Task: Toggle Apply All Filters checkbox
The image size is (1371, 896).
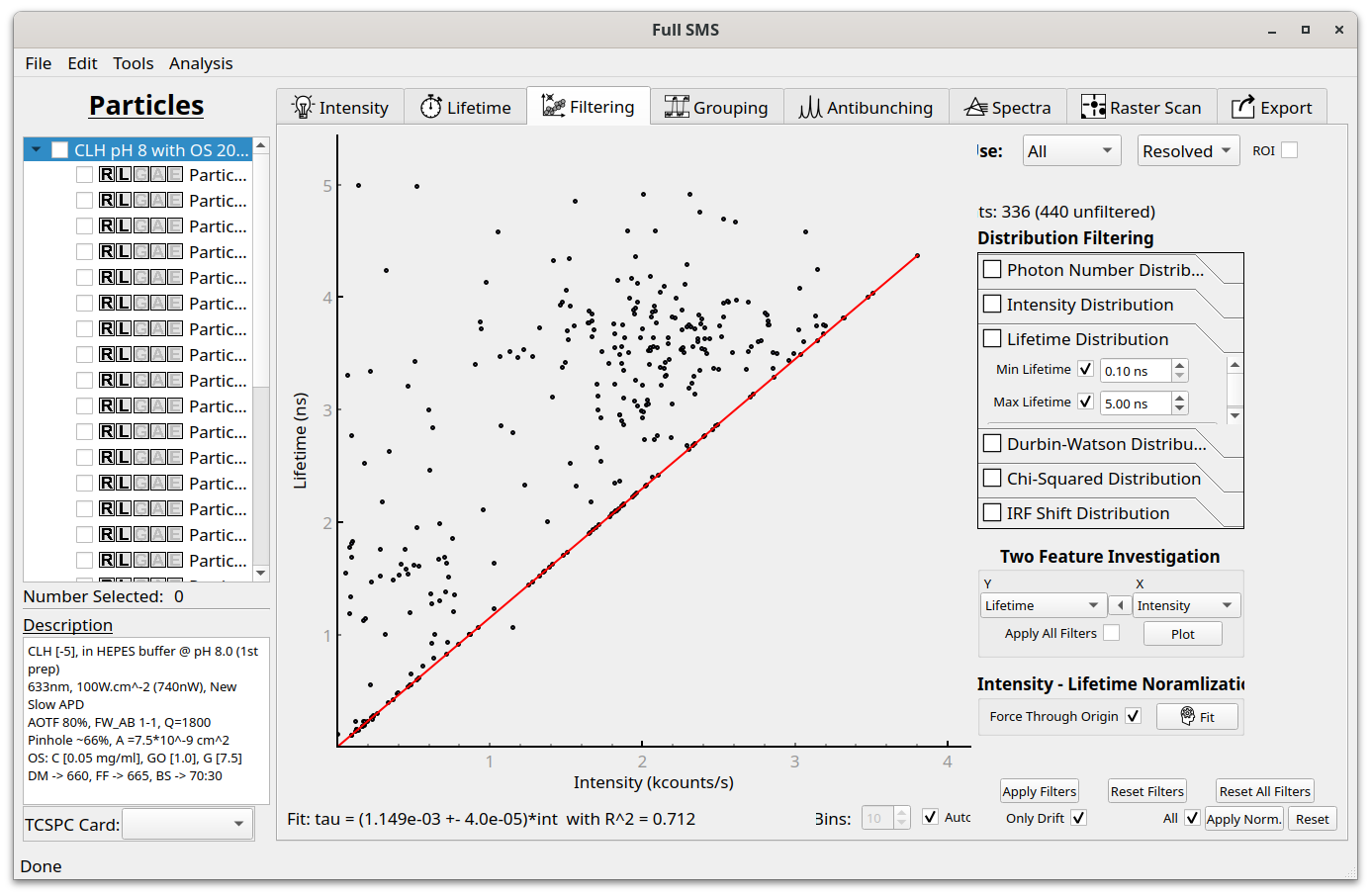Action: coord(1112,633)
